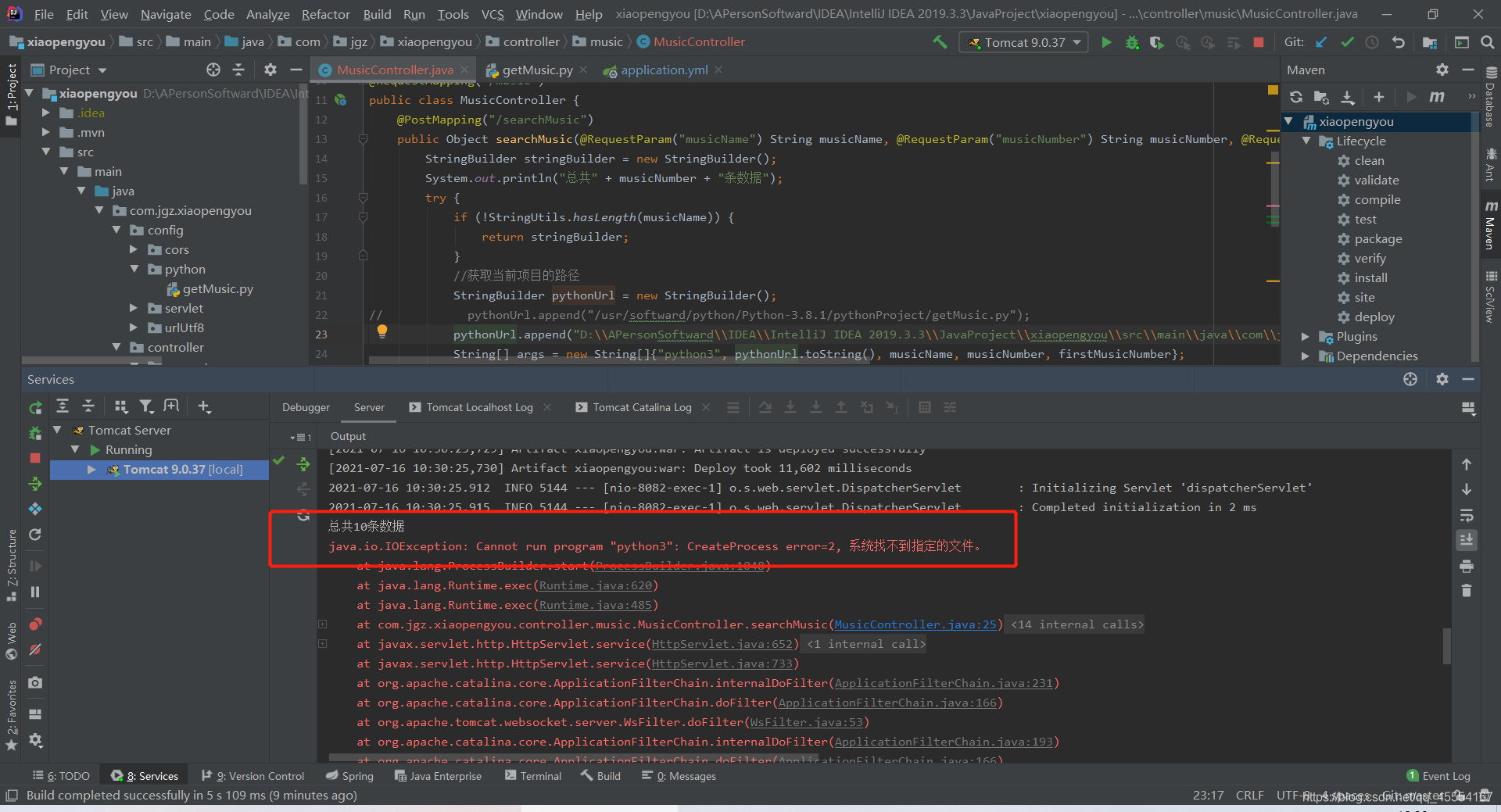This screenshot has width=1501, height=812.
Task: Start debugging with the bug icon
Action: coord(1132,42)
